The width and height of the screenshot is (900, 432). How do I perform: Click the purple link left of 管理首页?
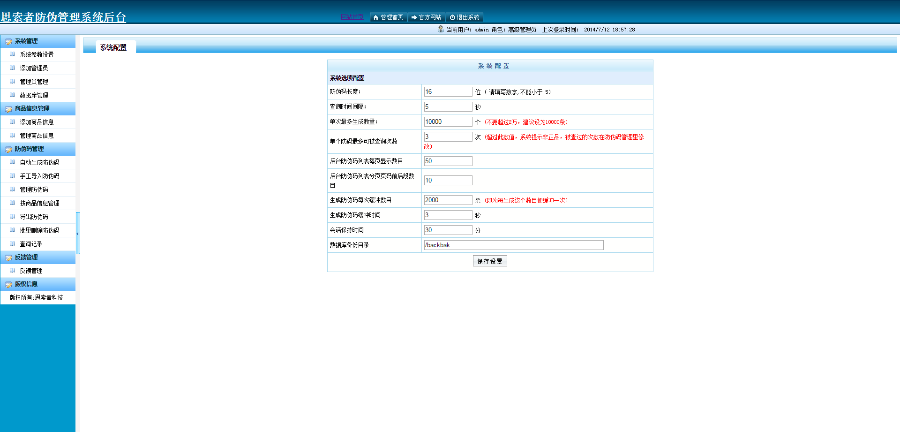(352, 17)
